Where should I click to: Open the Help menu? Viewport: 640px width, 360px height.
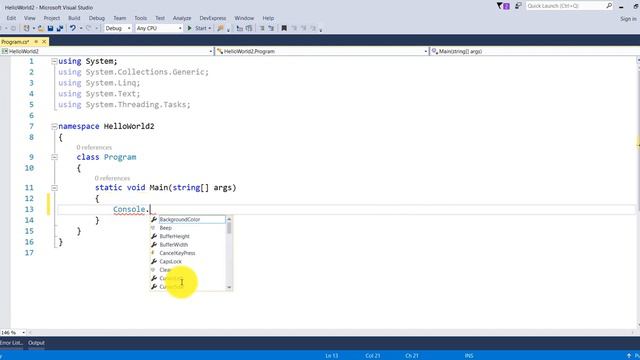pyautogui.click(x=268, y=18)
